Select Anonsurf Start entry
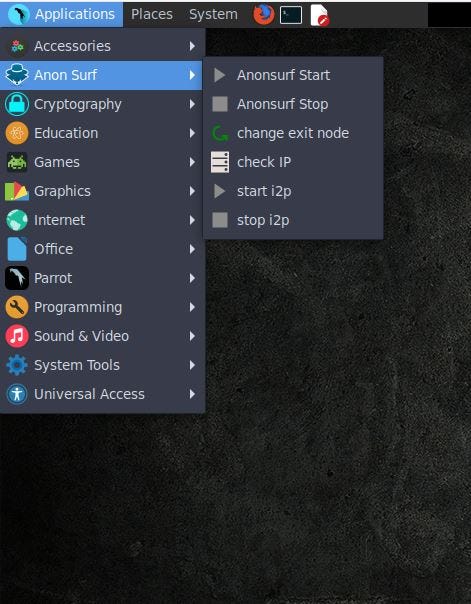471x604 pixels. (293, 75)
